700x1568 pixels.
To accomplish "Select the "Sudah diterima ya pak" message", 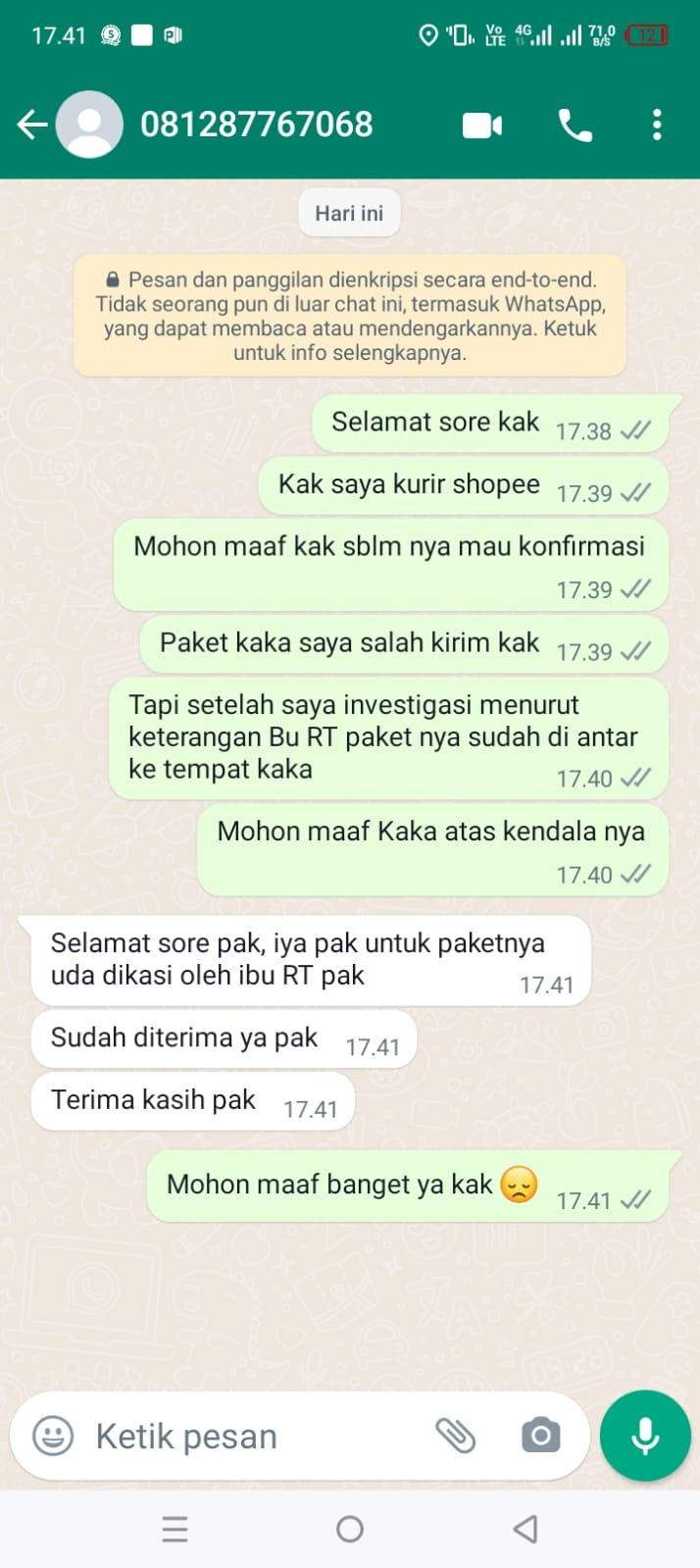I will tap(224, 1039).
